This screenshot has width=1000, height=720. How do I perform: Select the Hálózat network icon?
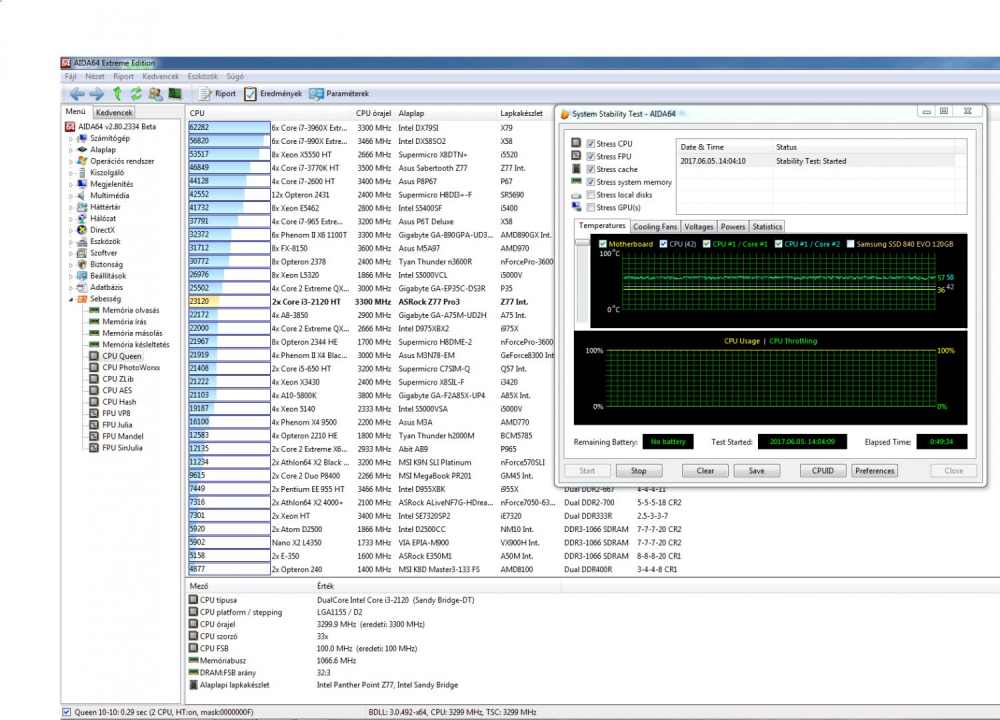pyautogui.click(x=82, y=219)
